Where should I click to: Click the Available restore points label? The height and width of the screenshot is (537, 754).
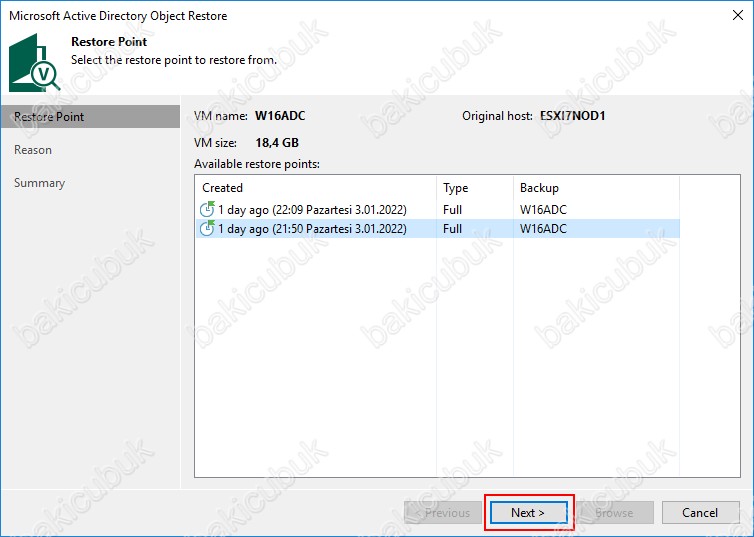[x=257, y=164]
